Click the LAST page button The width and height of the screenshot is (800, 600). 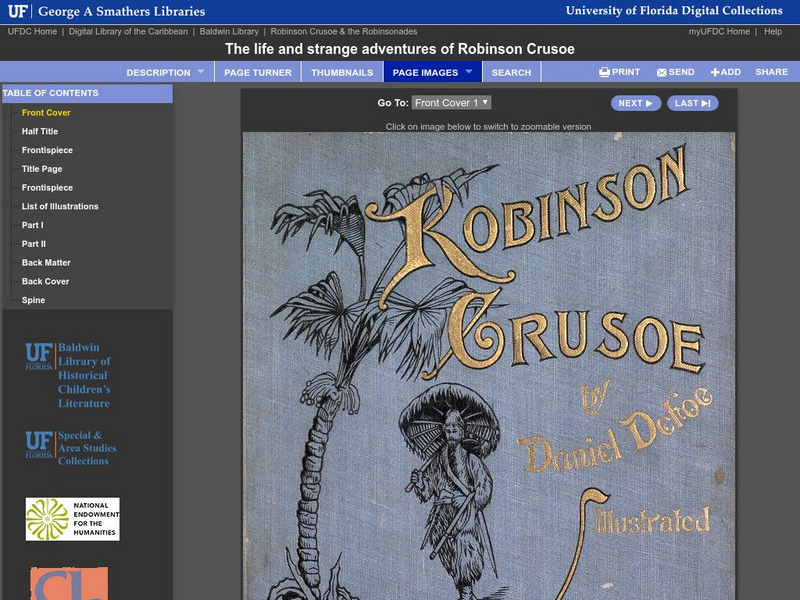(693, 102)
